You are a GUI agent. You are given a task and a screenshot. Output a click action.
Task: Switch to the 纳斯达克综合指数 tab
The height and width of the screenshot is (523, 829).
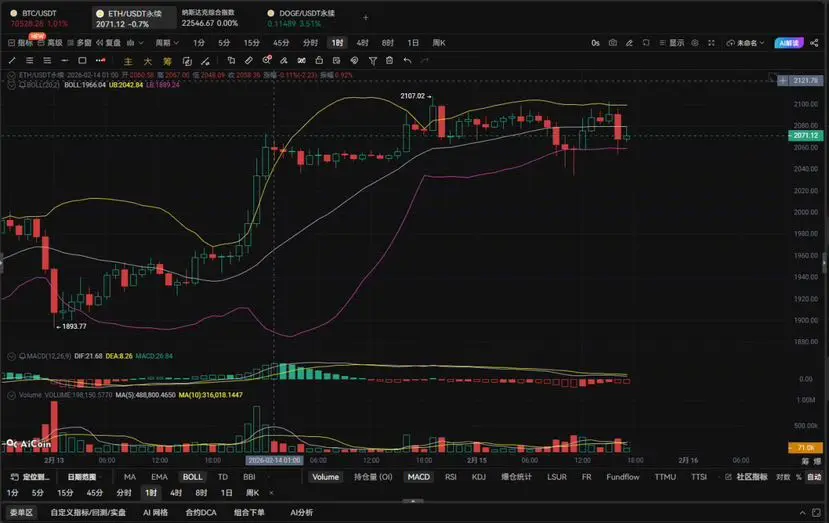[210, 18]
